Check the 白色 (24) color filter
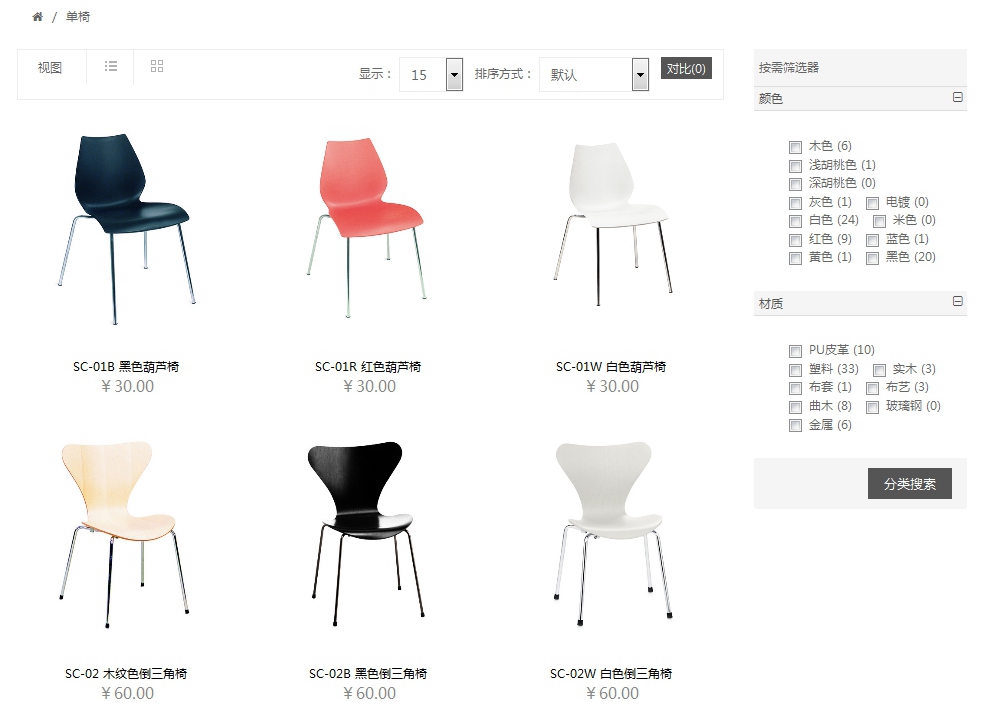 (x=795, y=221)
